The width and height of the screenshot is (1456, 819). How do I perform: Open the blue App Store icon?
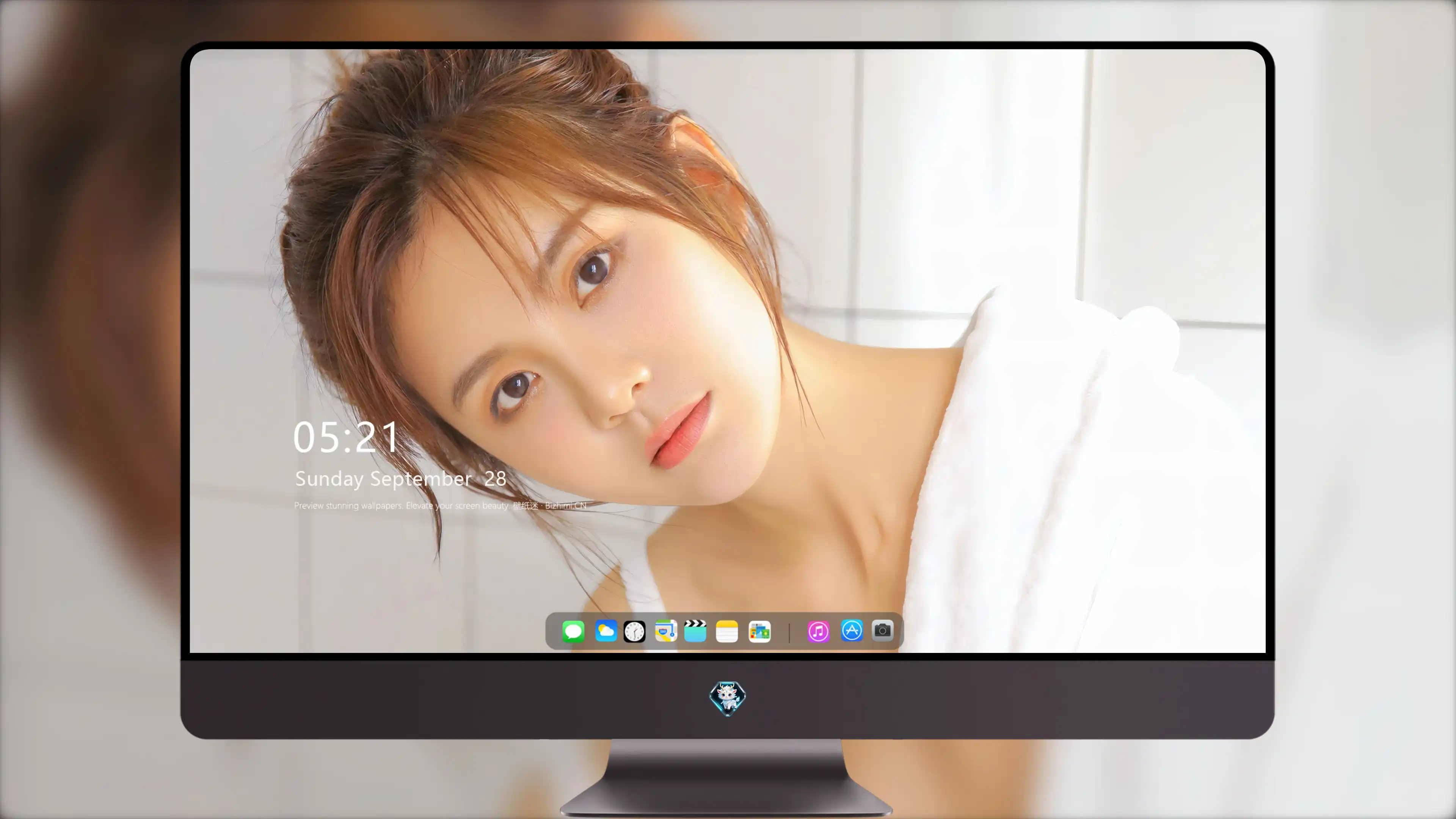852,630
